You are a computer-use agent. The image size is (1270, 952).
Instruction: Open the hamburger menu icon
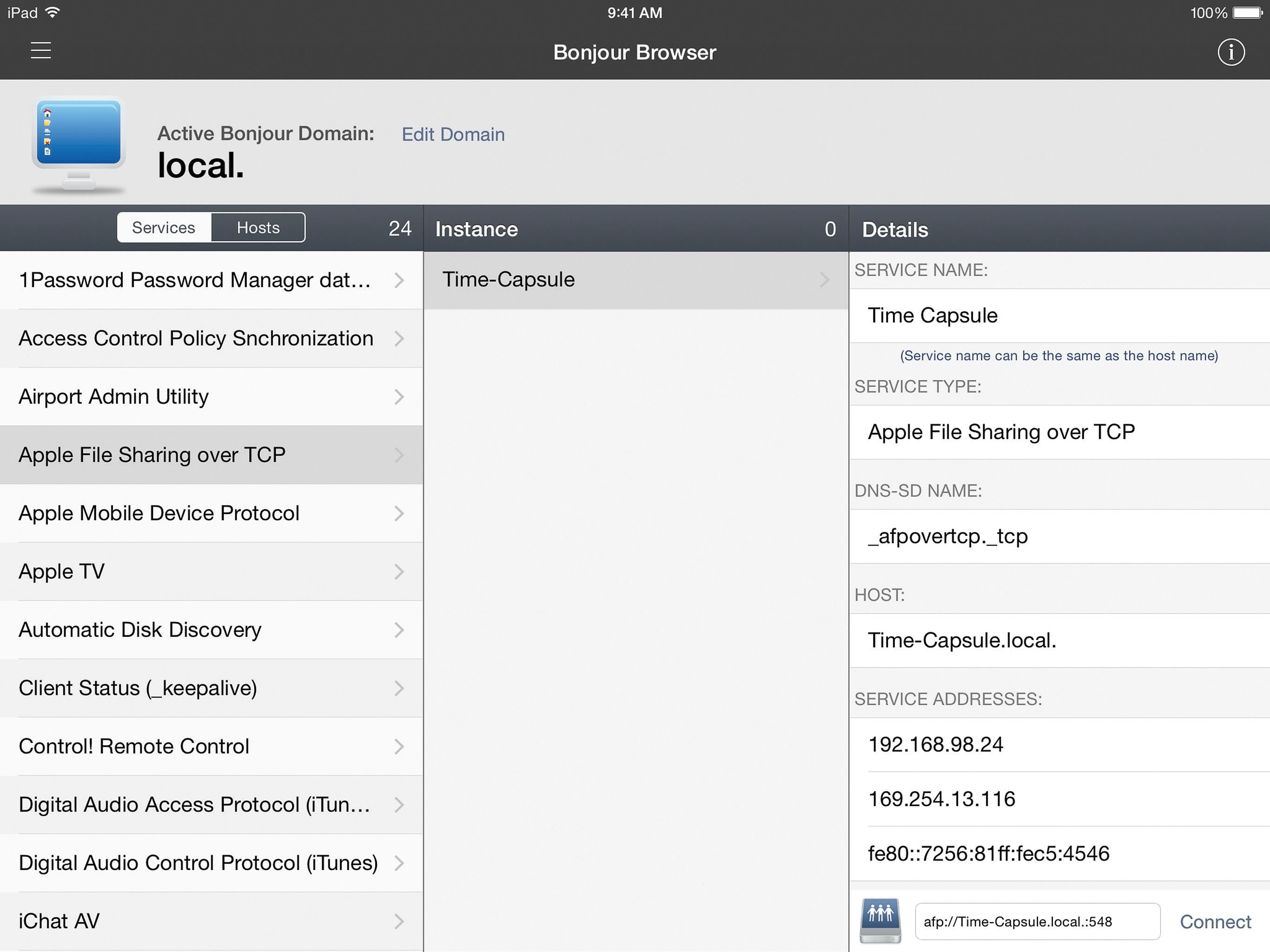(41, 51)
